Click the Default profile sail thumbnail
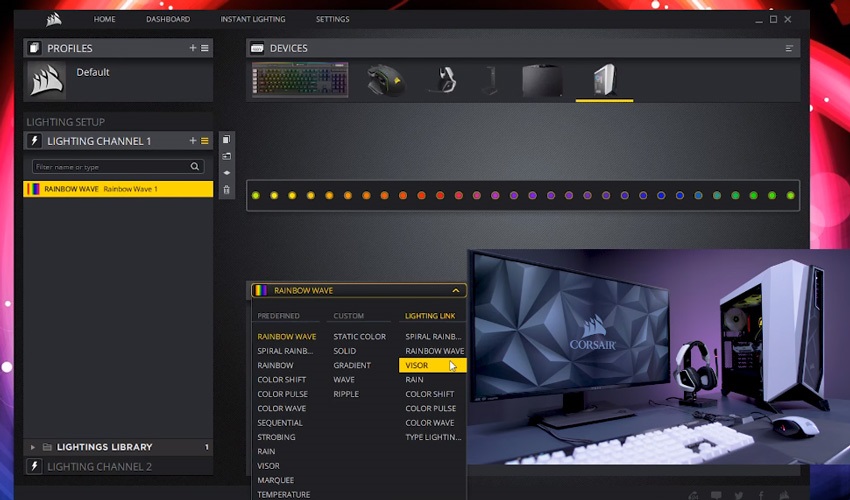The image size is (850, 500). [x=47, y=80]
